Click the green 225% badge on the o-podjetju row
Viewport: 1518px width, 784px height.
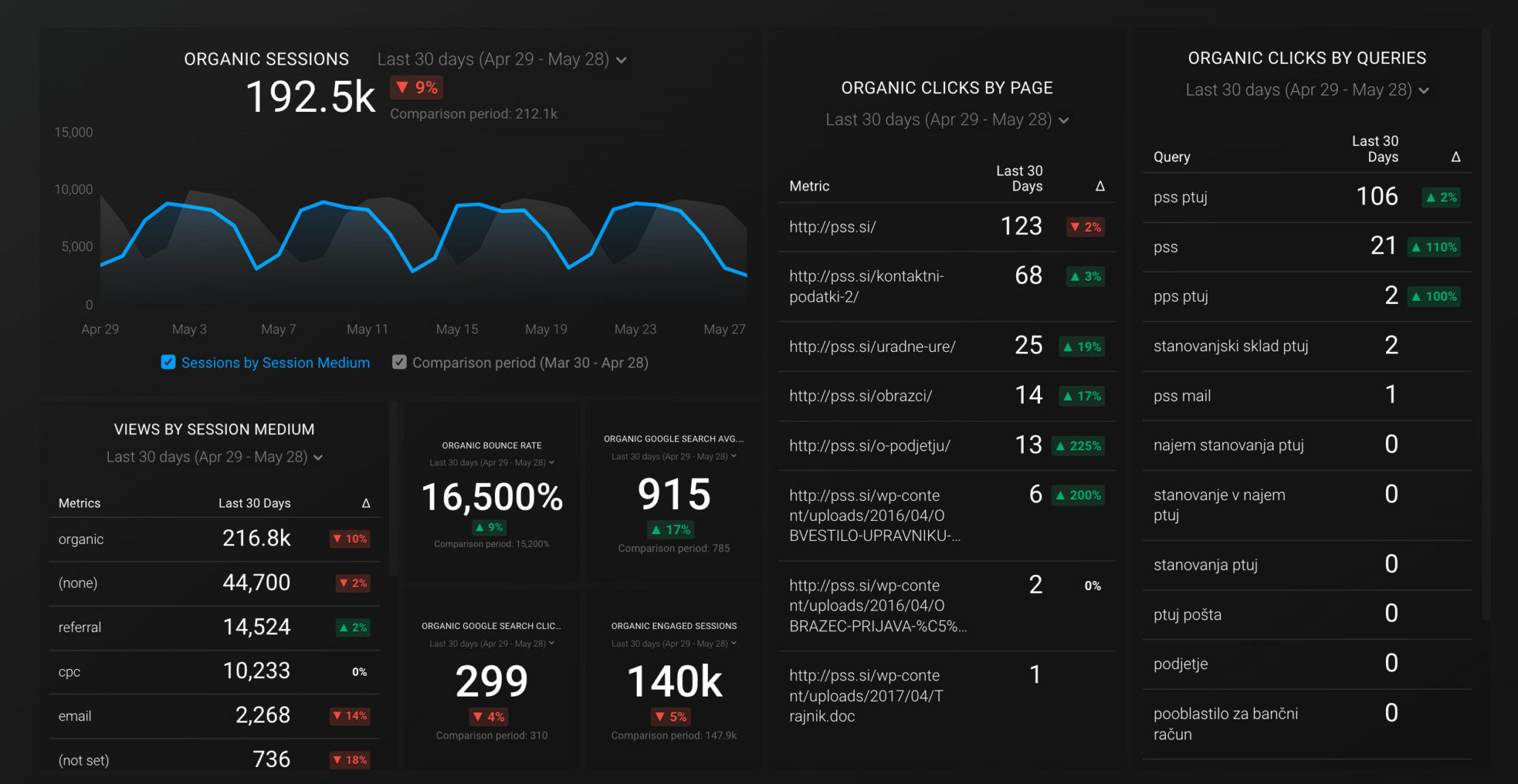1078,445
